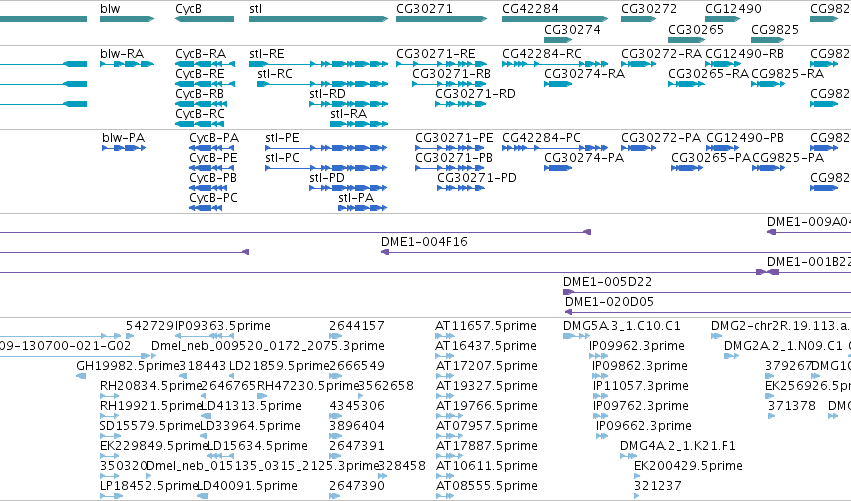The image size is (851, 501).
Task: Click the CG30274-RA transcript label
Action: click(x=585, y=74)
